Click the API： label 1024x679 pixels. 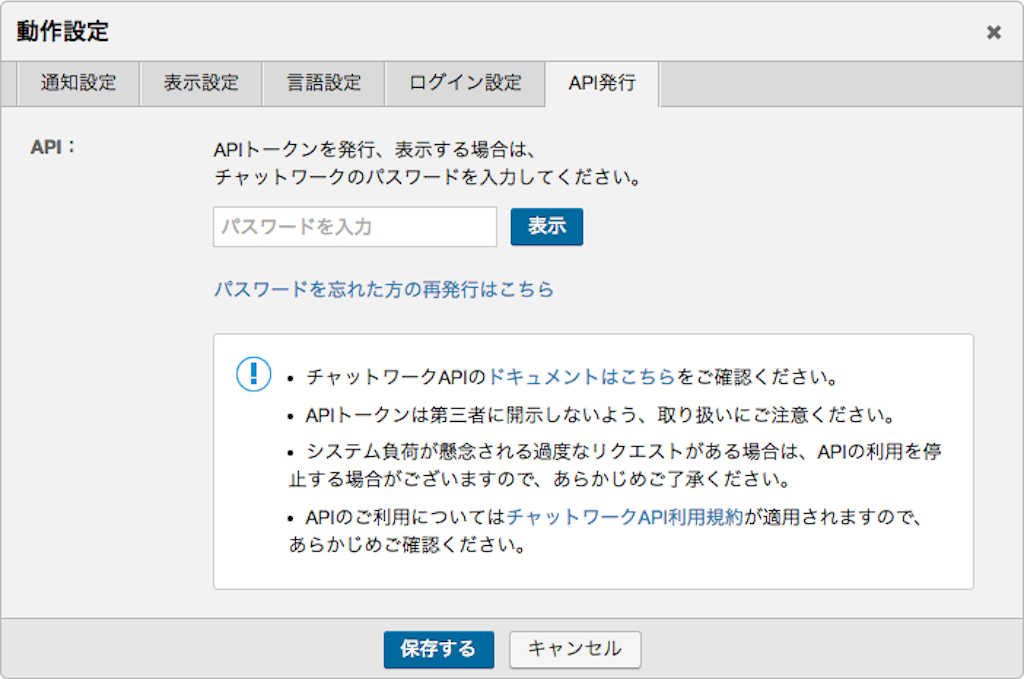tap(53, 147)
